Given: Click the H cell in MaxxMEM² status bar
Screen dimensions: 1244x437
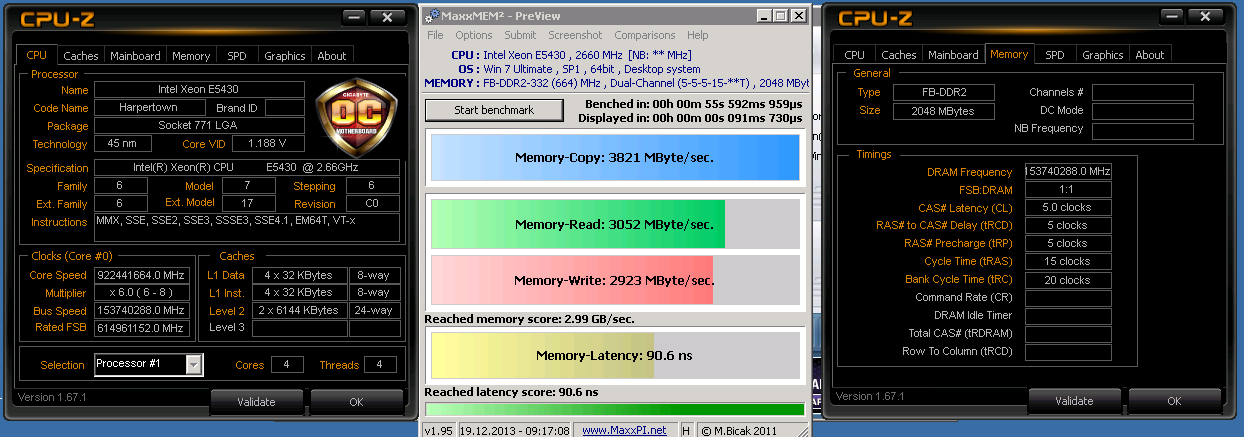Looking at the screenshot, I should coord(687,430).
